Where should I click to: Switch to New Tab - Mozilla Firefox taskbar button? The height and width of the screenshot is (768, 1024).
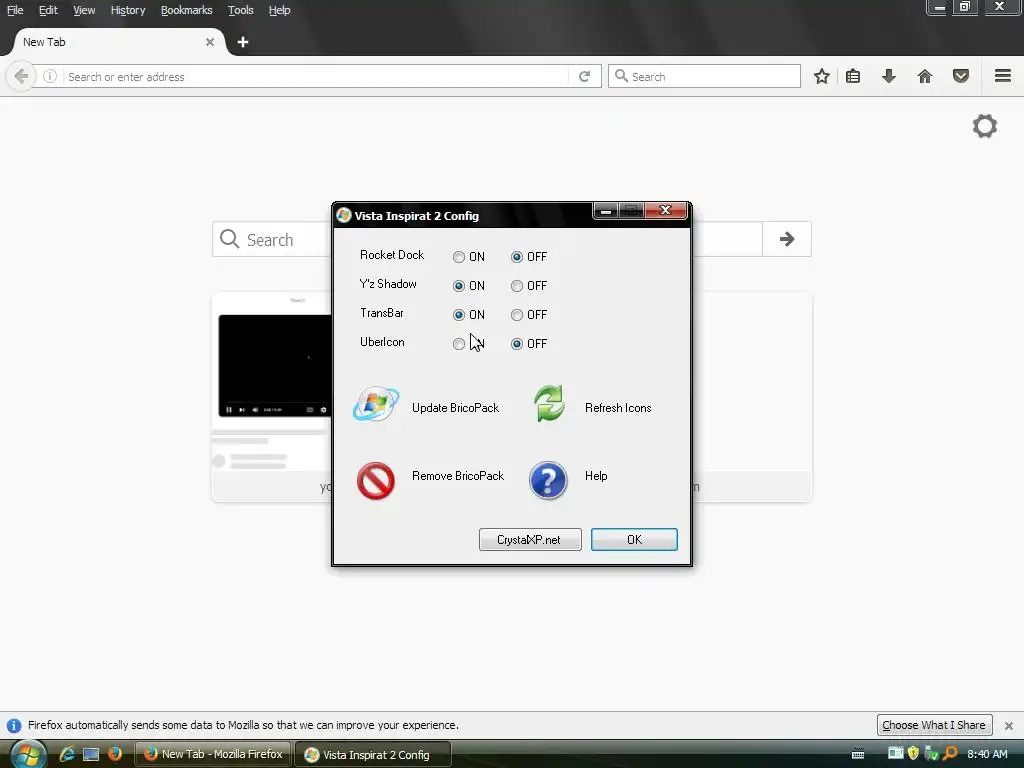(x=213, y=754)
